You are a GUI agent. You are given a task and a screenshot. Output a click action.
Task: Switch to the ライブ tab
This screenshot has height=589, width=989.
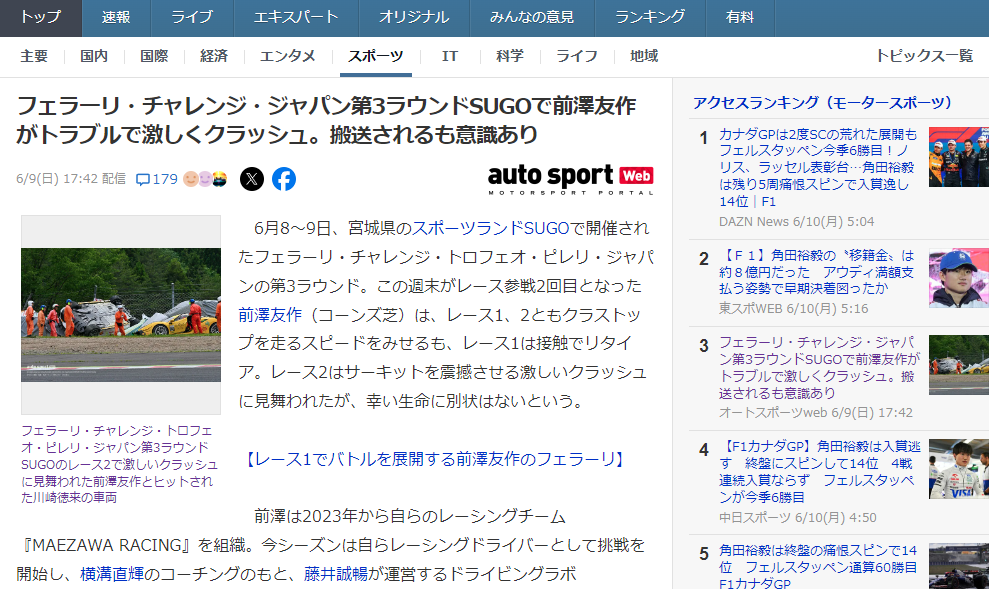pos(192,18)
